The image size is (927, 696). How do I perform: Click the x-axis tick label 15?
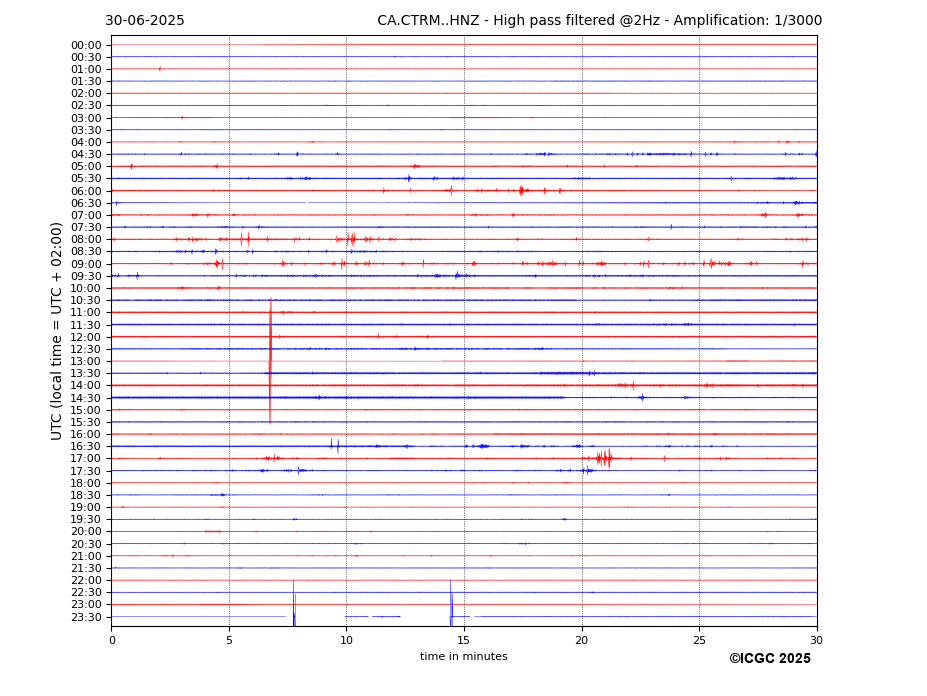click(x=464, y=640)
